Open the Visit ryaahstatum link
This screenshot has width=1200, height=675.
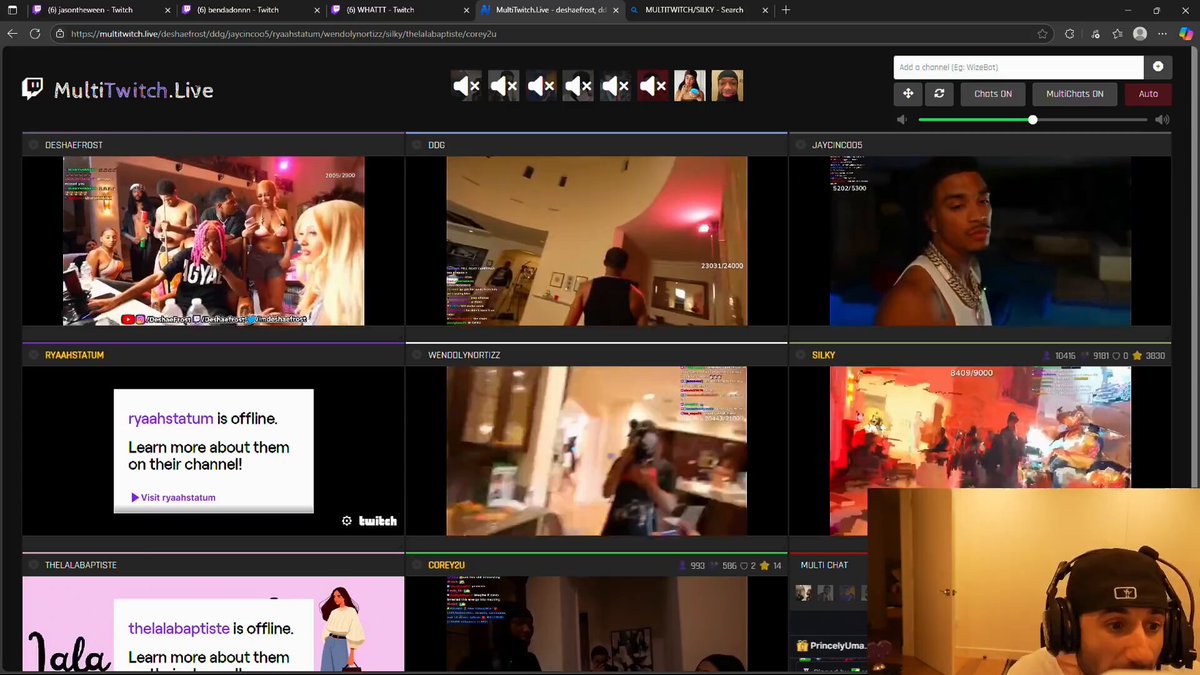[x=173, y=497]
